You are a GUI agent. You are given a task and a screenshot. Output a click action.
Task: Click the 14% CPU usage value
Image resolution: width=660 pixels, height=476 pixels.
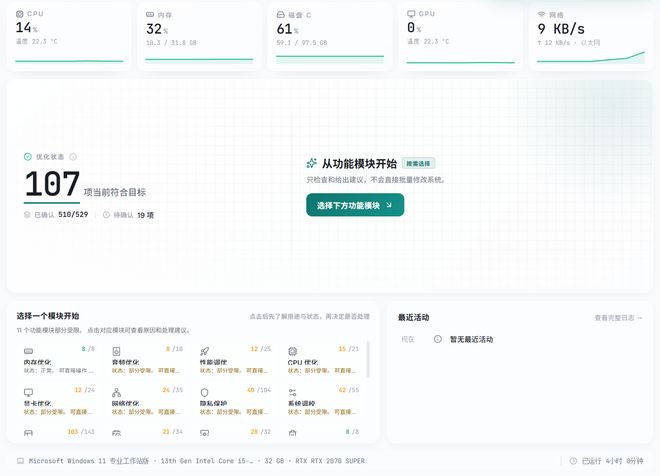(x=26, y=28)
